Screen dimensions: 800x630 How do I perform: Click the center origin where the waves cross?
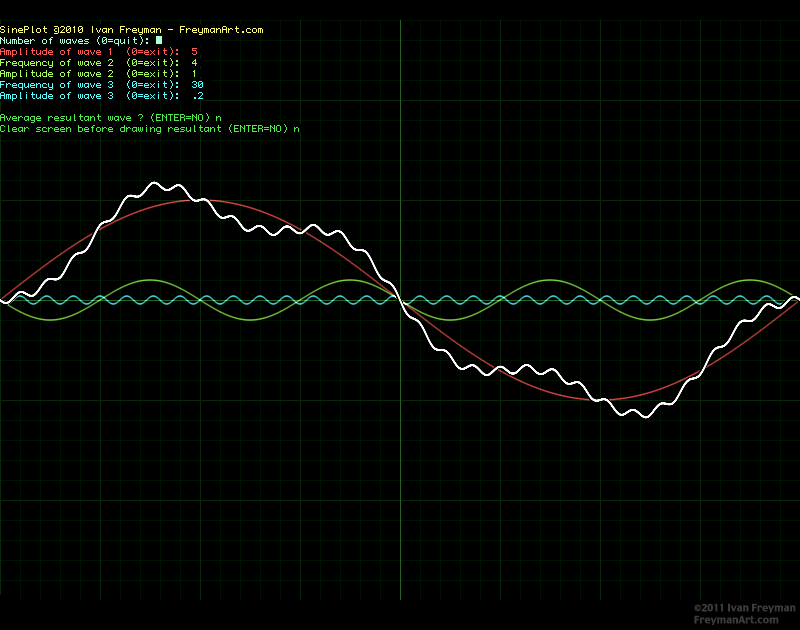(x=400, y=300)
